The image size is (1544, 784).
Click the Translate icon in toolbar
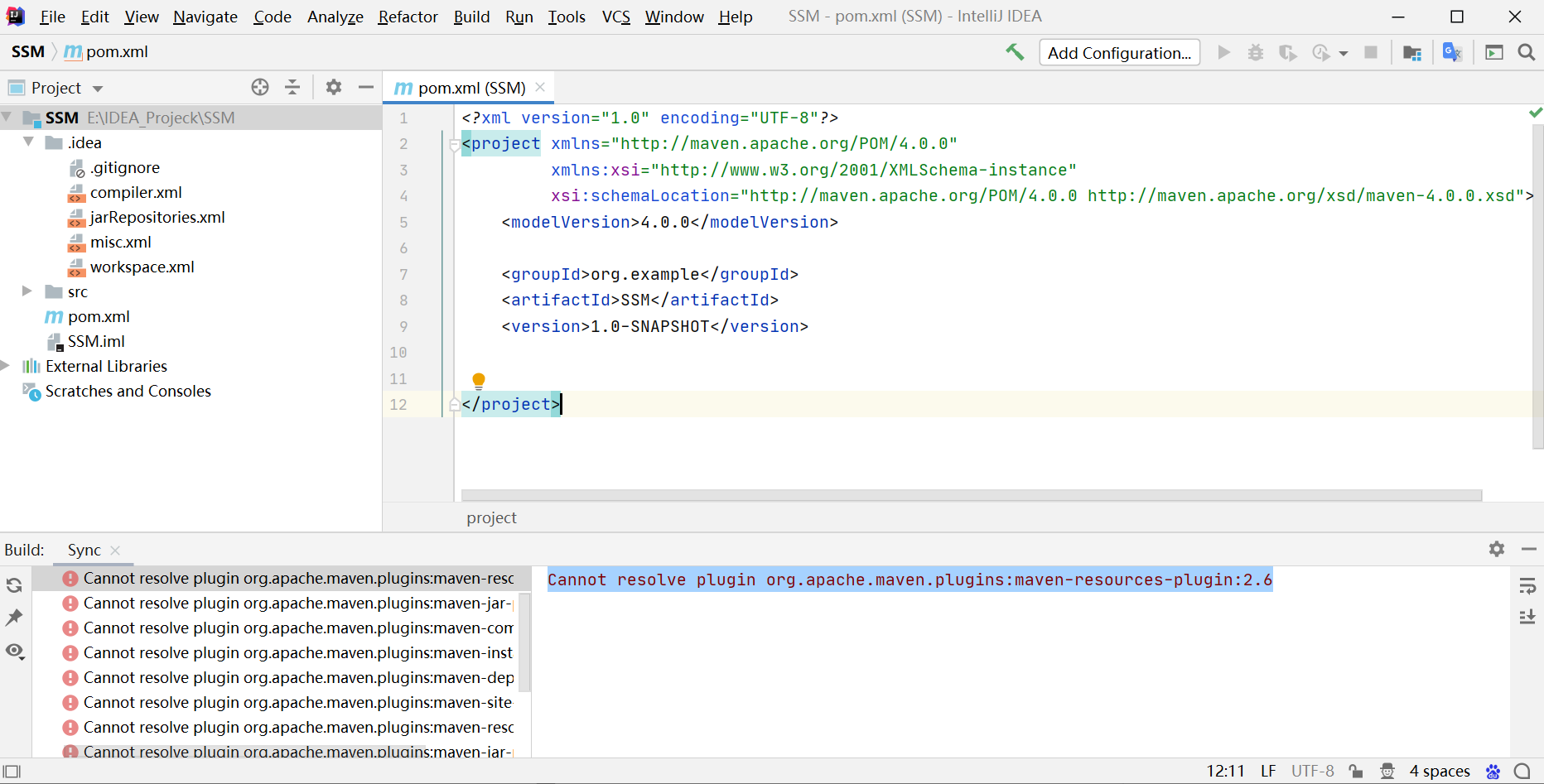[x=1452, y=52]
